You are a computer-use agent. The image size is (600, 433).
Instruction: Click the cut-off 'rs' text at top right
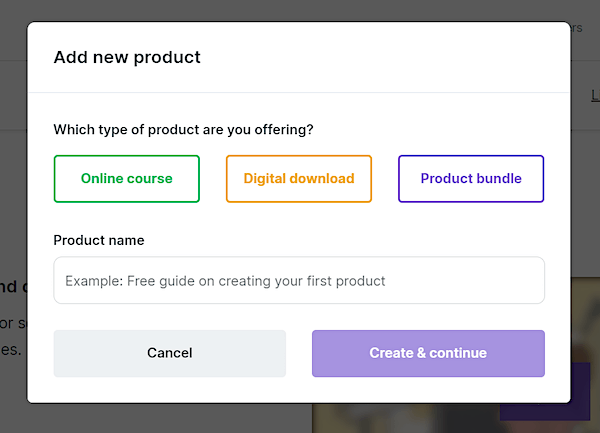(x=577, y=28)
